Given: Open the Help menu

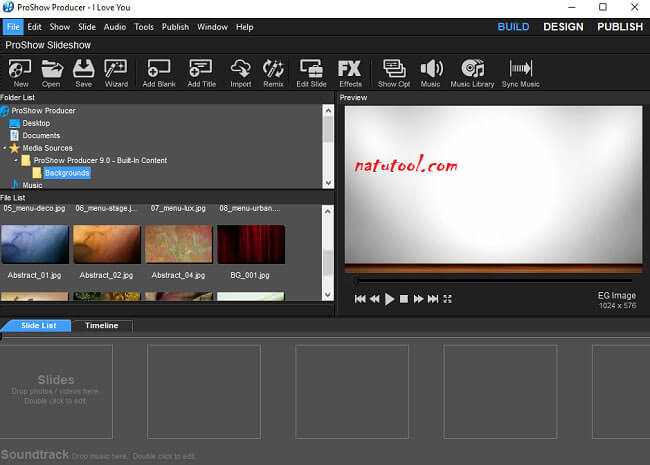Looking at the screenshot, I should tap(245, 27).
